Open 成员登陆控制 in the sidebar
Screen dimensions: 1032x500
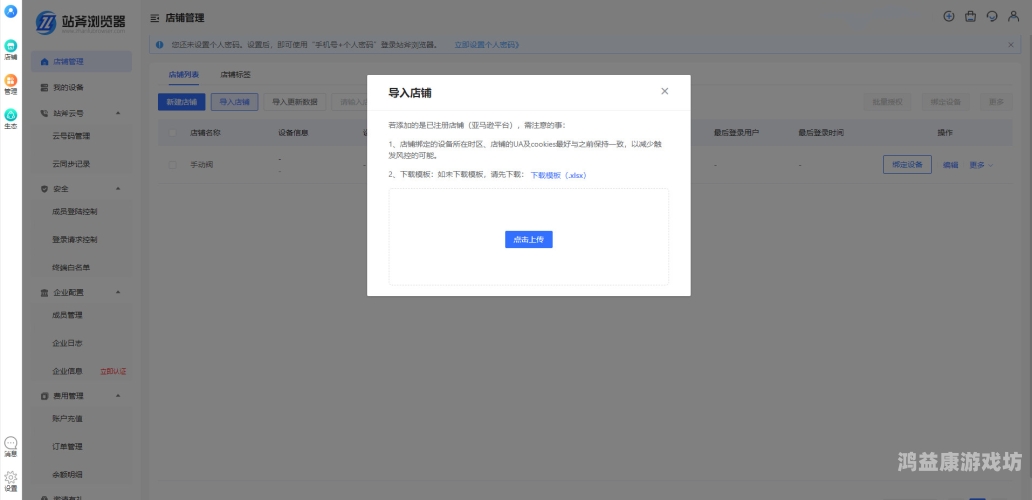pyautogui.click(x=75, y=212)
